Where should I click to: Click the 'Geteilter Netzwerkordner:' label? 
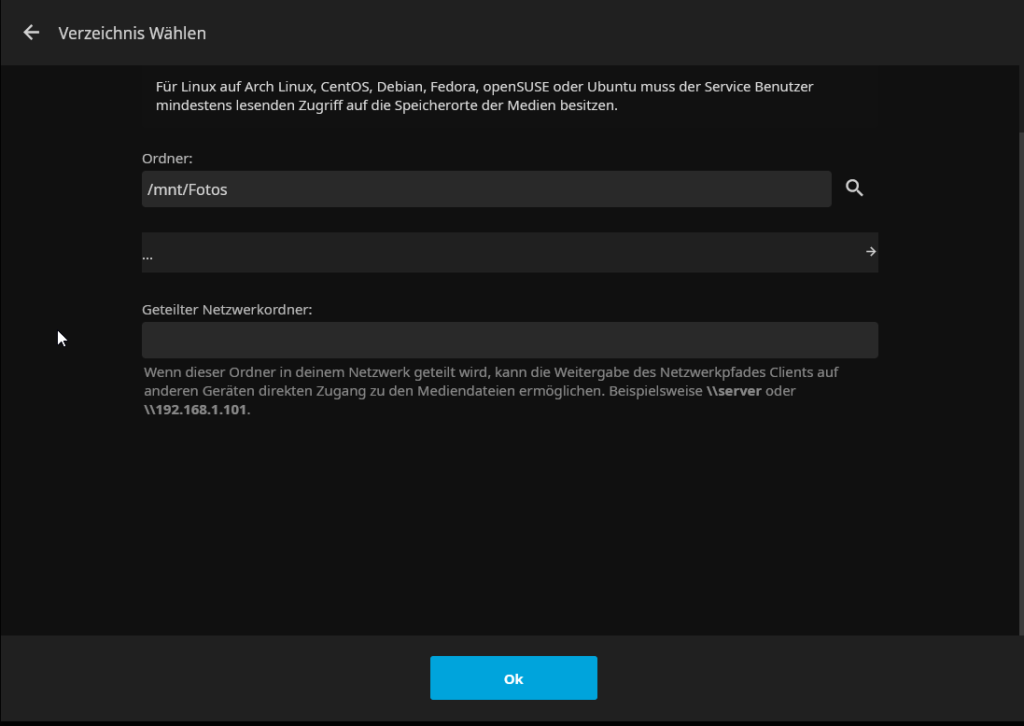227,310
